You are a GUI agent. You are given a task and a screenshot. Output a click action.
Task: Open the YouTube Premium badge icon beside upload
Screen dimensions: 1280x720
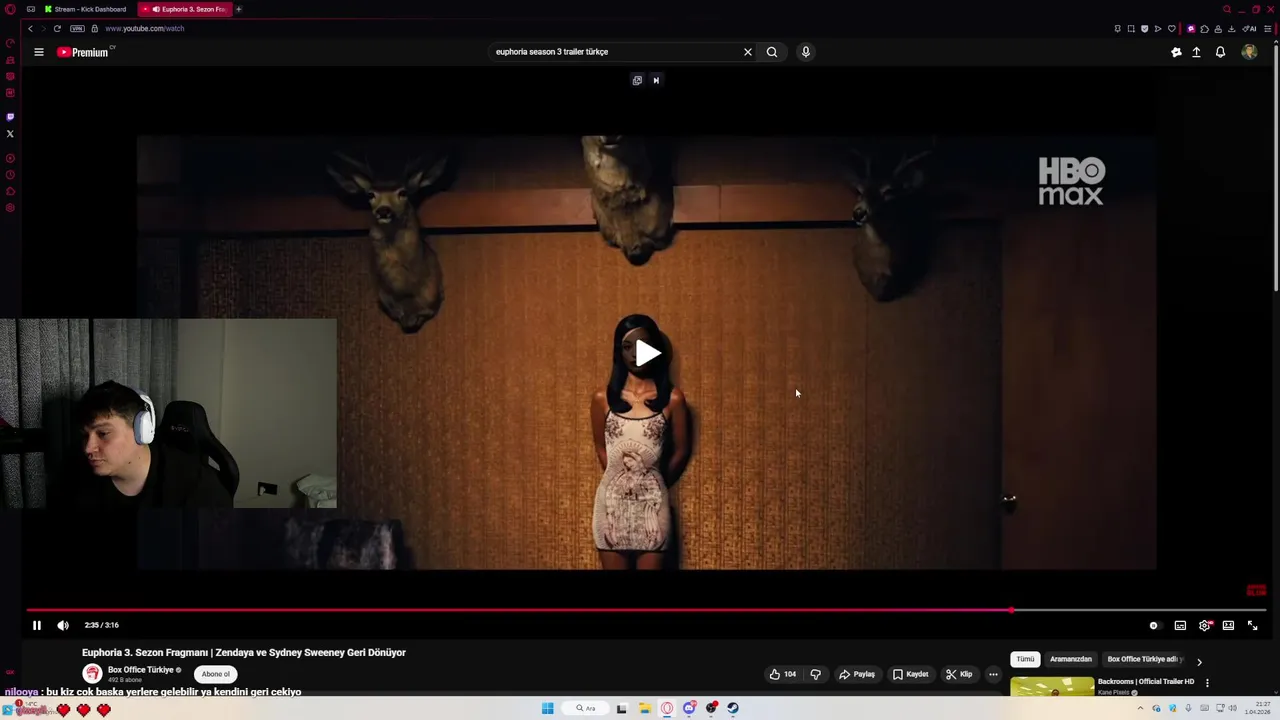(x=1176, y=52)
